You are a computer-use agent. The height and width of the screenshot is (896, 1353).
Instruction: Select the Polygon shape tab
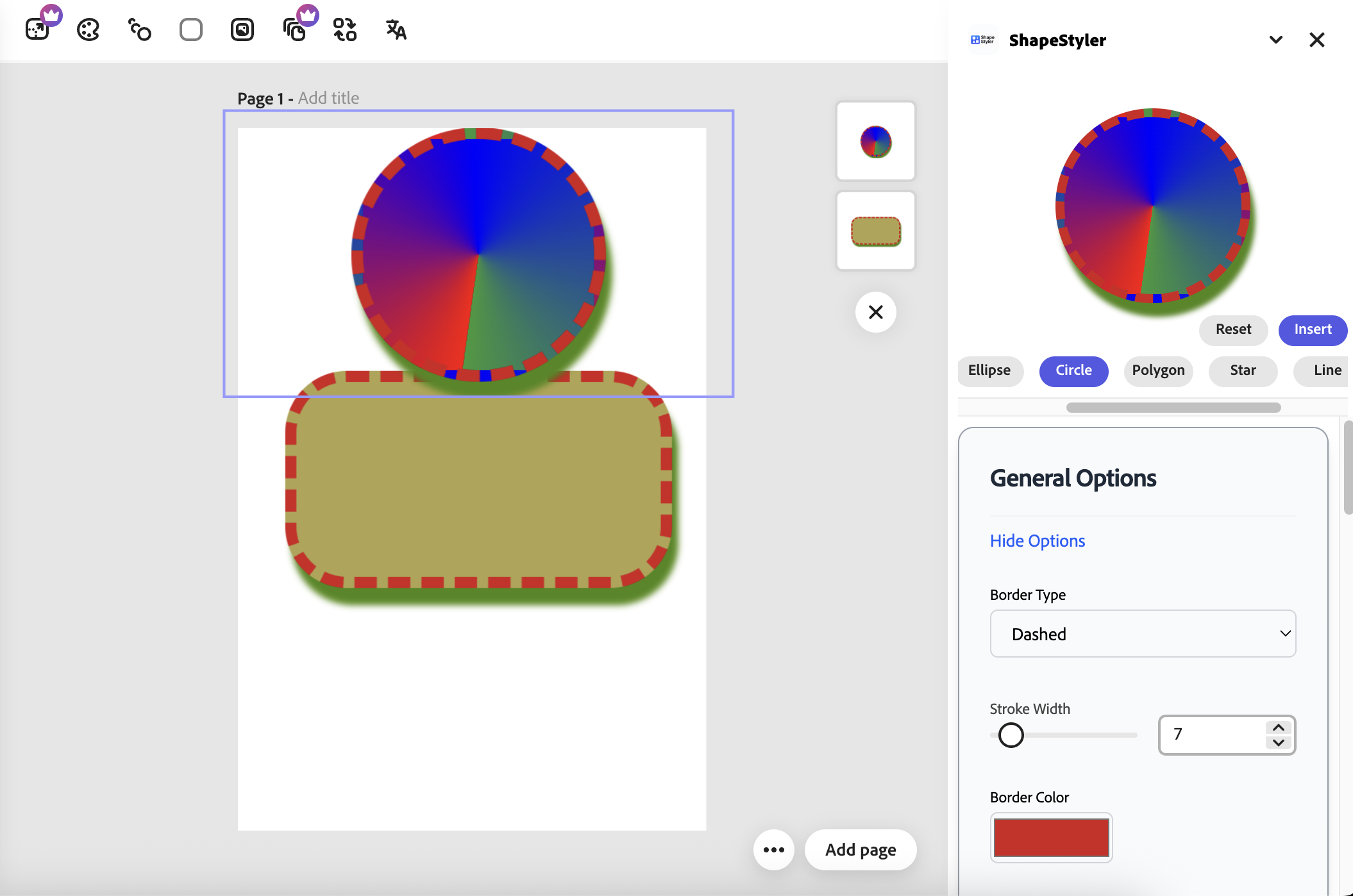(1158, 370)
